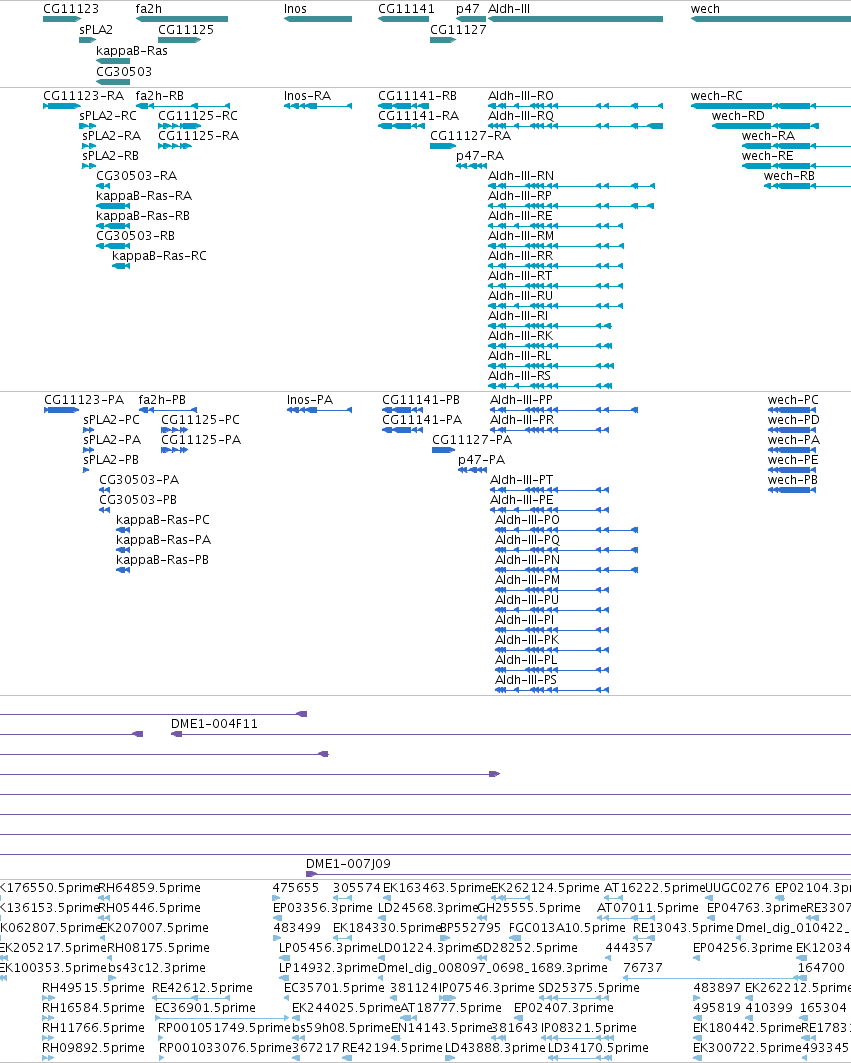
Task: Select EST EP03356.3prime
Action: [323, 908]
